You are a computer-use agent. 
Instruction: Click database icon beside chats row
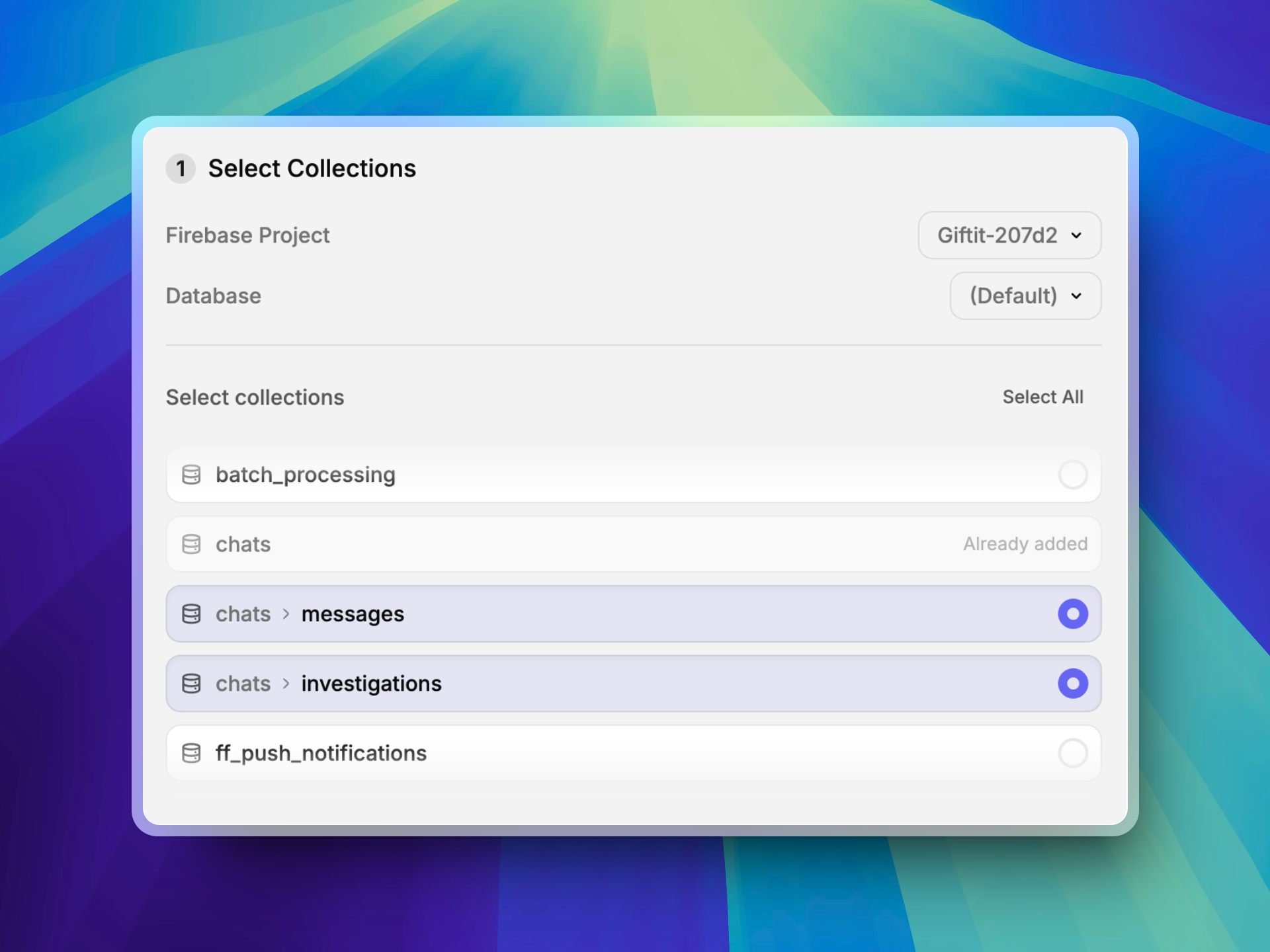pos(191,544)
